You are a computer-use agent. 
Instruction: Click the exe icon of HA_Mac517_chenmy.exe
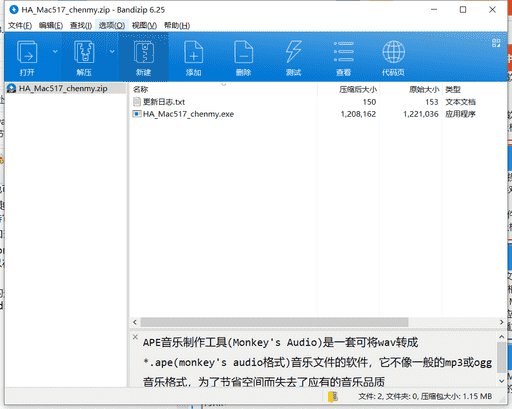point(137,114)
